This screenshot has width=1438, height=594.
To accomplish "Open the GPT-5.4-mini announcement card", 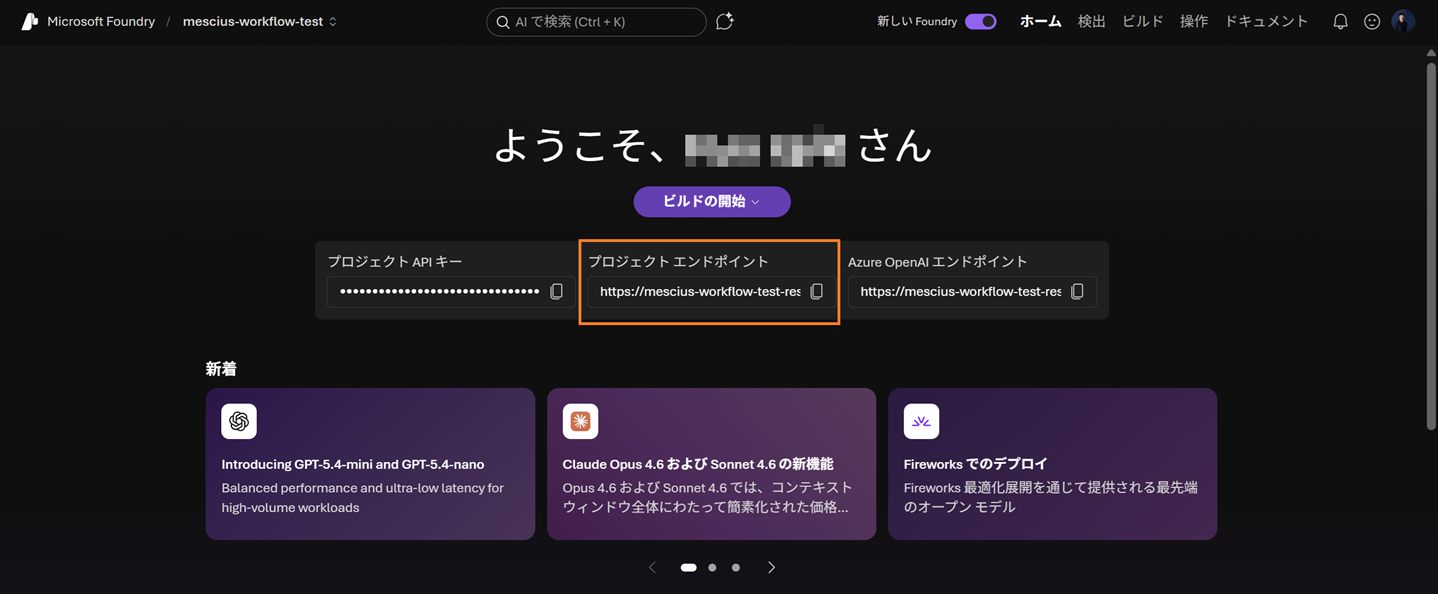I will click(370, 464).
